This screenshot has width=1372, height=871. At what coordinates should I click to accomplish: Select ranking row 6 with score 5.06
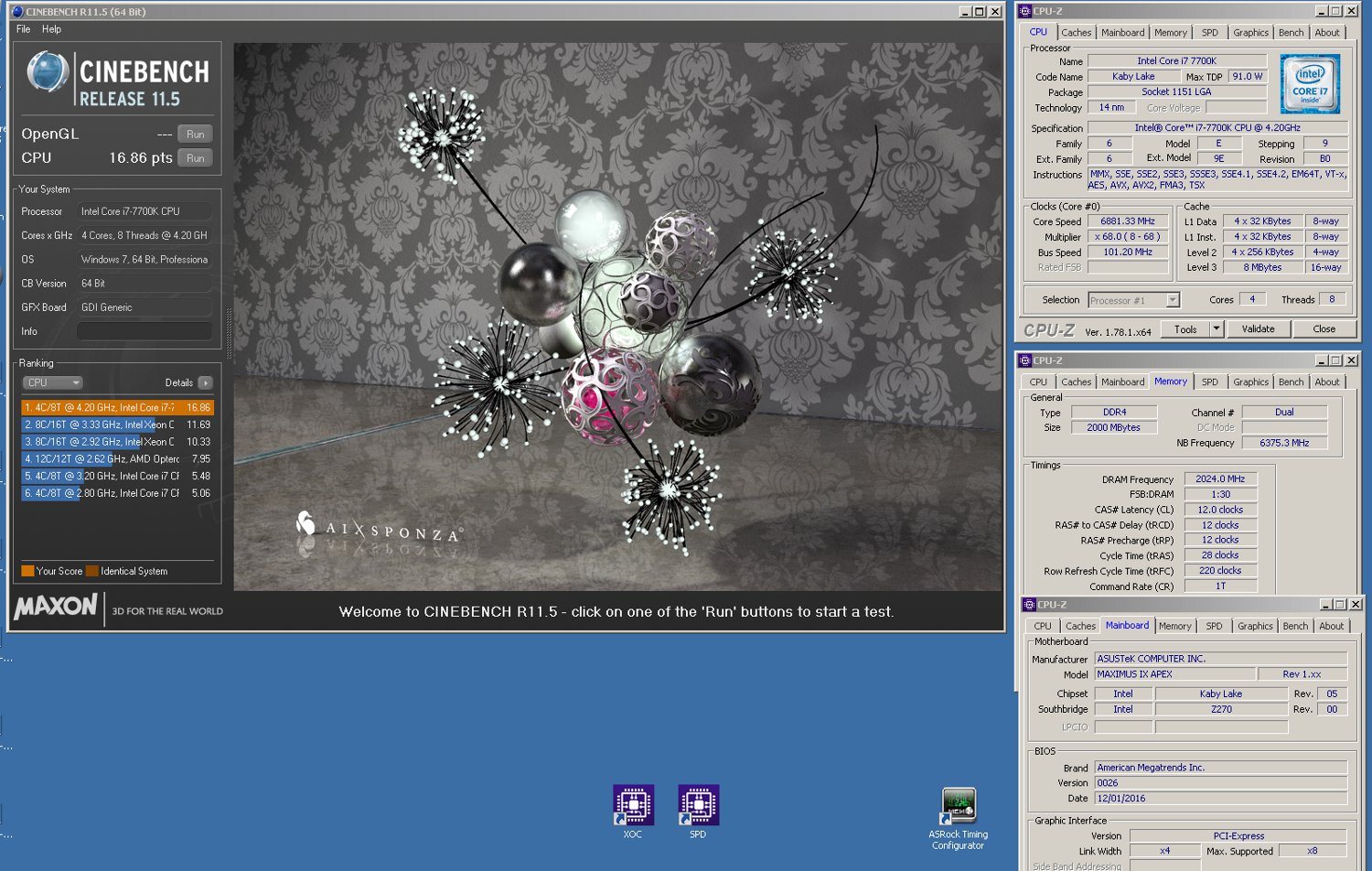click(117, 493)
